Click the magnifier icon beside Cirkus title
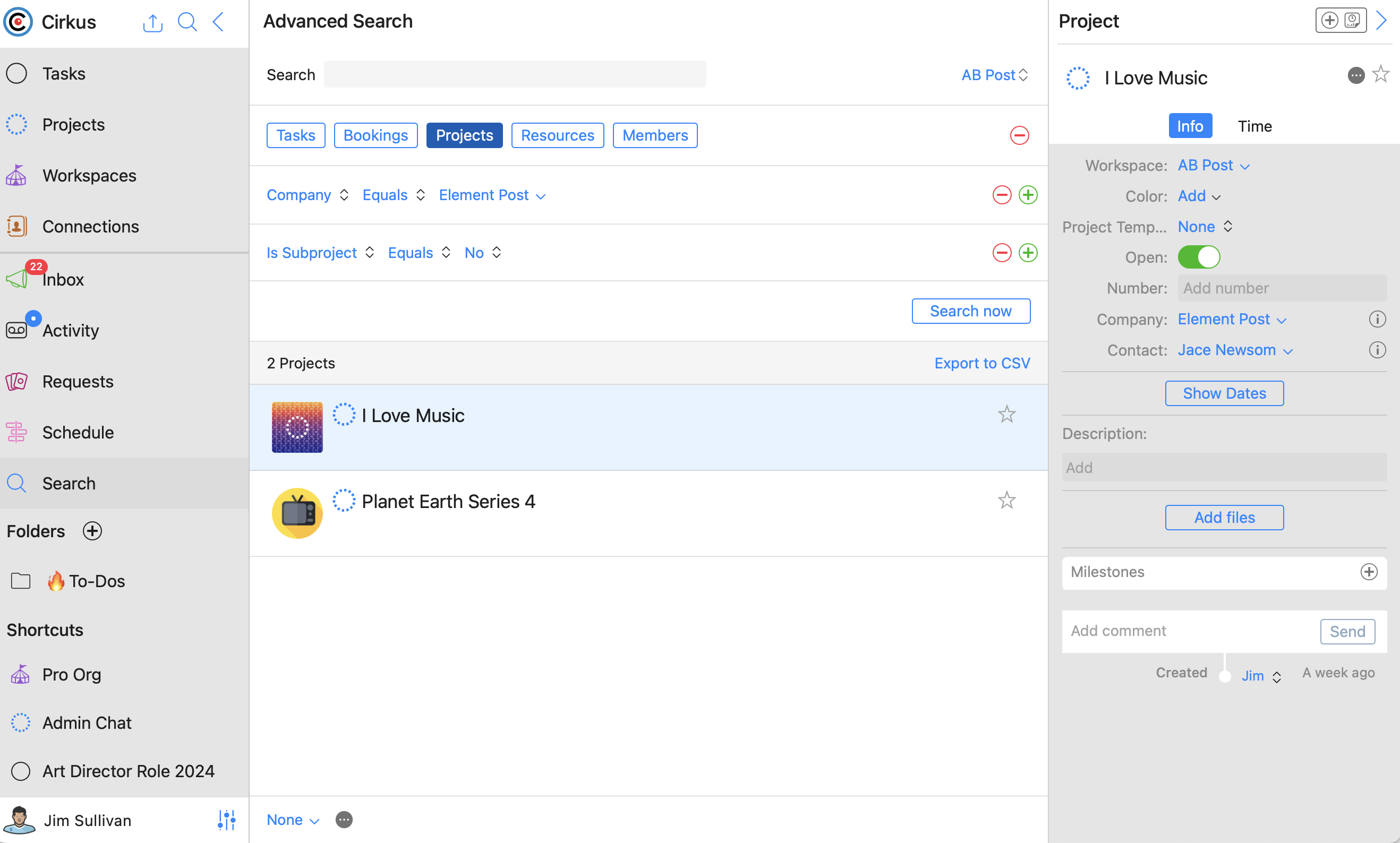 (187, 22)
